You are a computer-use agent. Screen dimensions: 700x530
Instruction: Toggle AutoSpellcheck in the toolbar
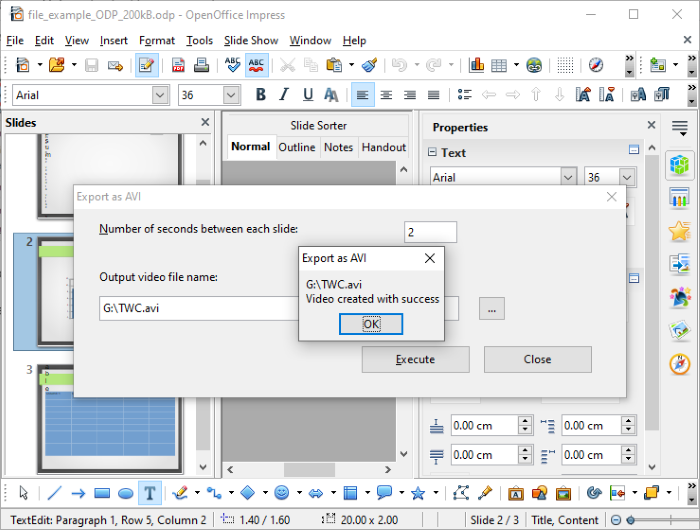[x=256, y=65]
